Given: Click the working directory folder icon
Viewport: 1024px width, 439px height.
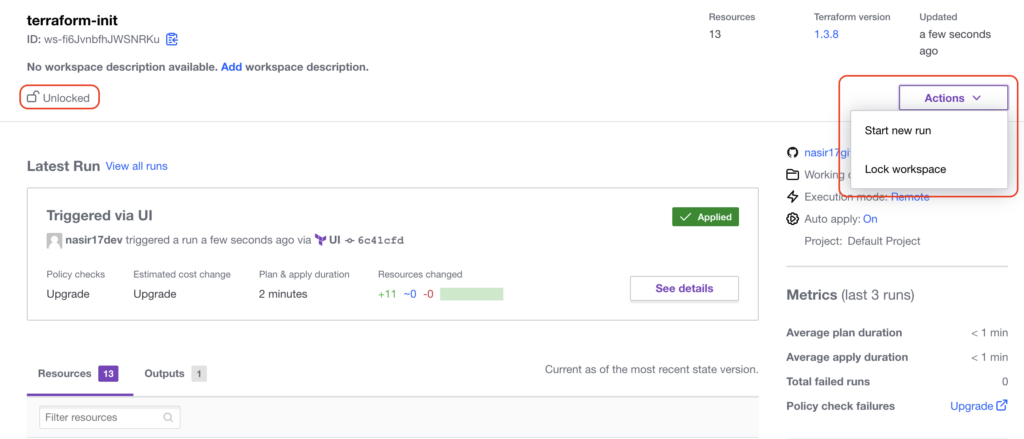Looking at the screenshot, I should tap(792, 174).
